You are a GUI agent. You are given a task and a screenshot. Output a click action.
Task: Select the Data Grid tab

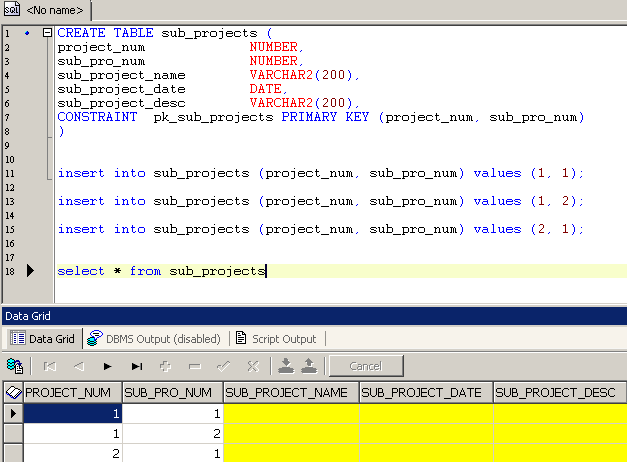click(43, 339)
